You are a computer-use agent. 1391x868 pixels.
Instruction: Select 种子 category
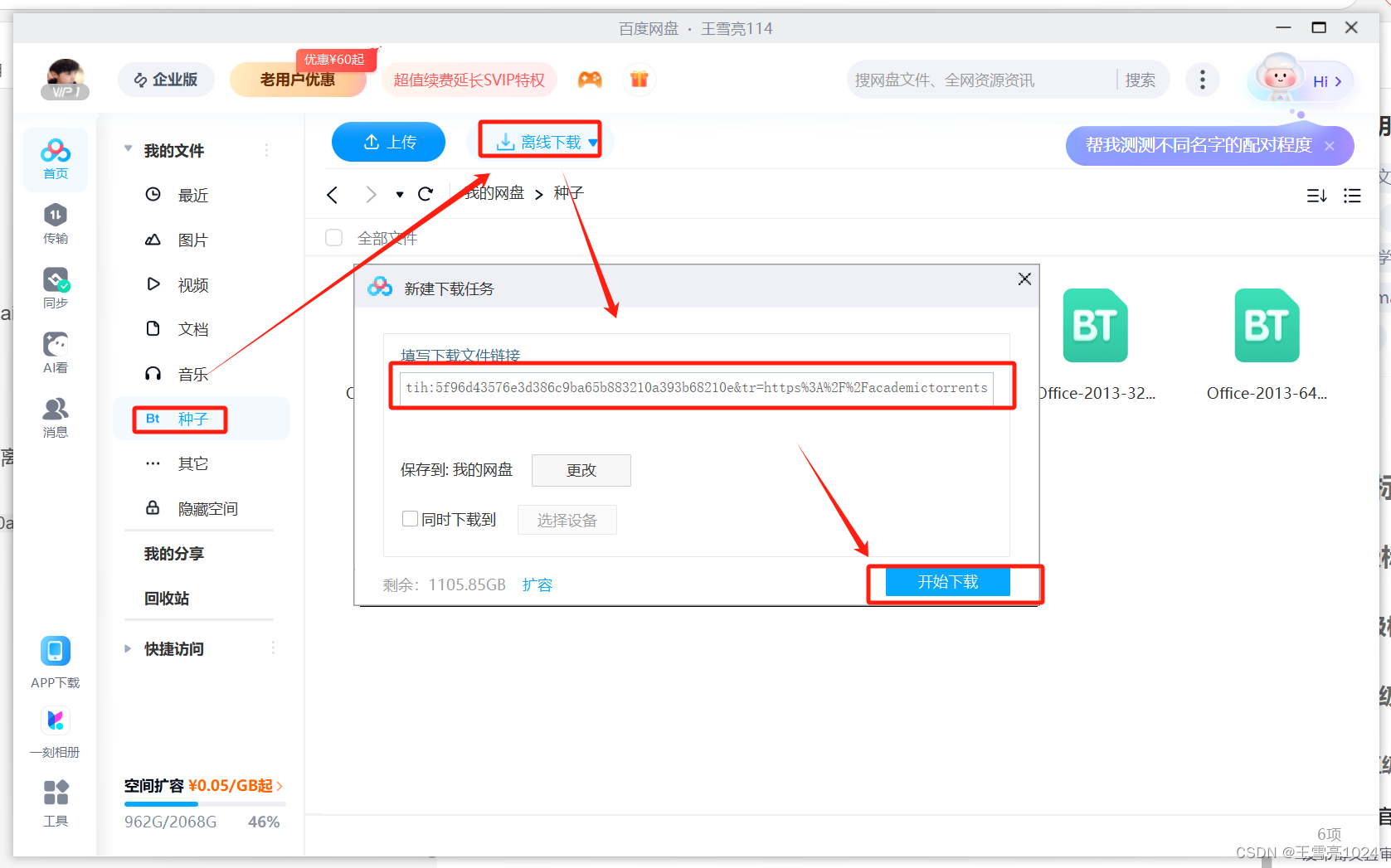click(202, 419)
